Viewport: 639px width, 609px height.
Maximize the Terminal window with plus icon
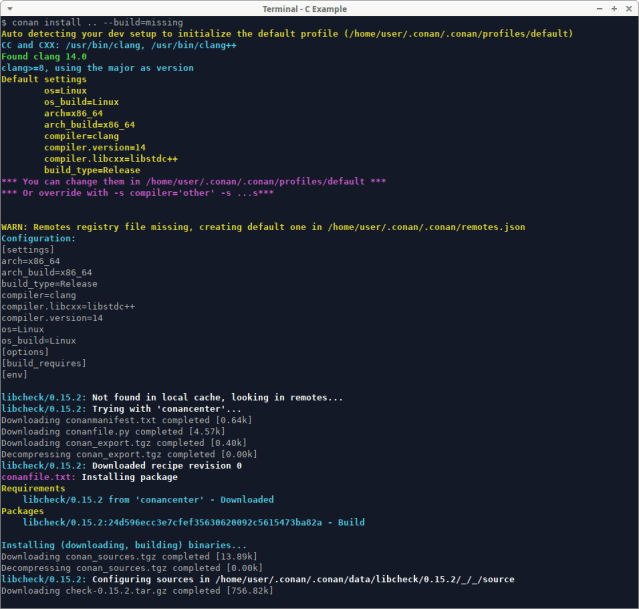click(x=614, y=9)
